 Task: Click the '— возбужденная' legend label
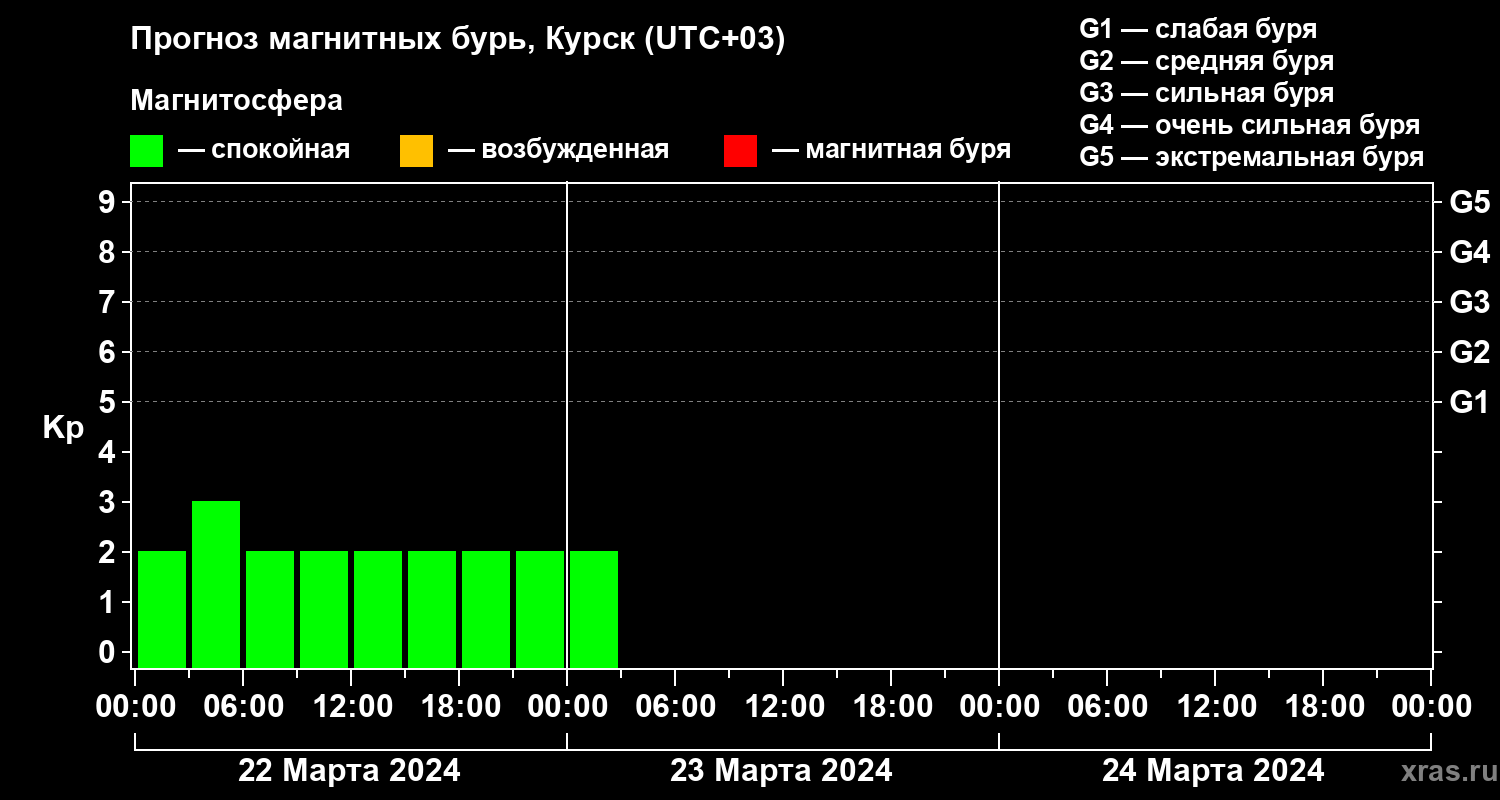point(558,150)
